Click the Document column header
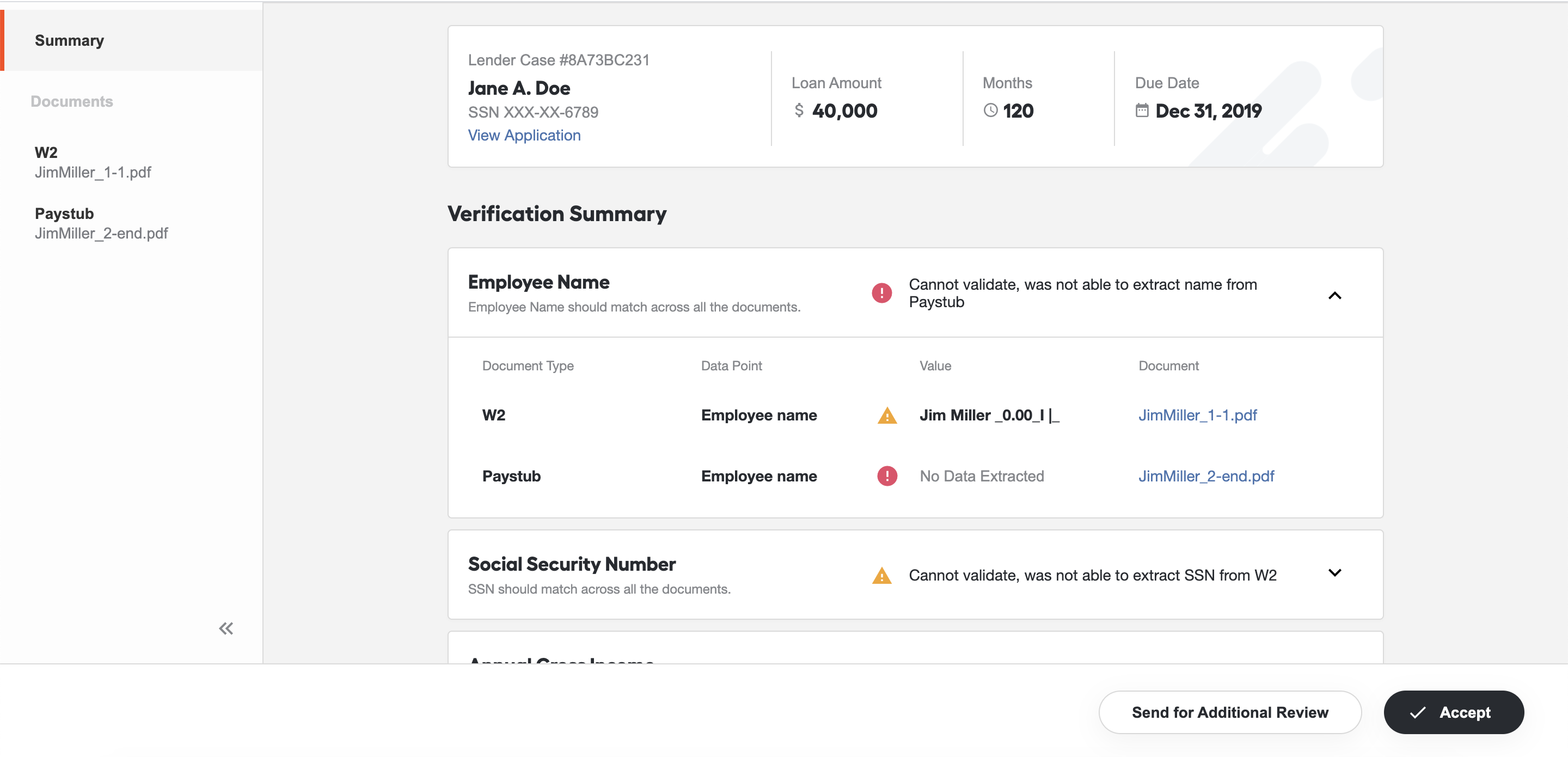 (x=1168, y=365)
